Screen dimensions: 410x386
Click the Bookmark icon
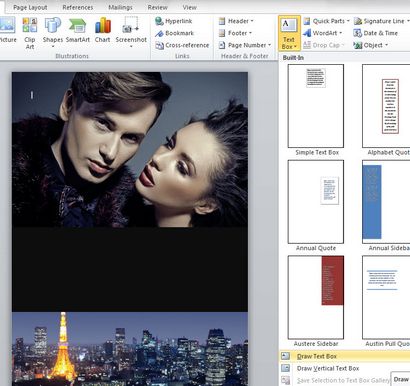[160, 33]
